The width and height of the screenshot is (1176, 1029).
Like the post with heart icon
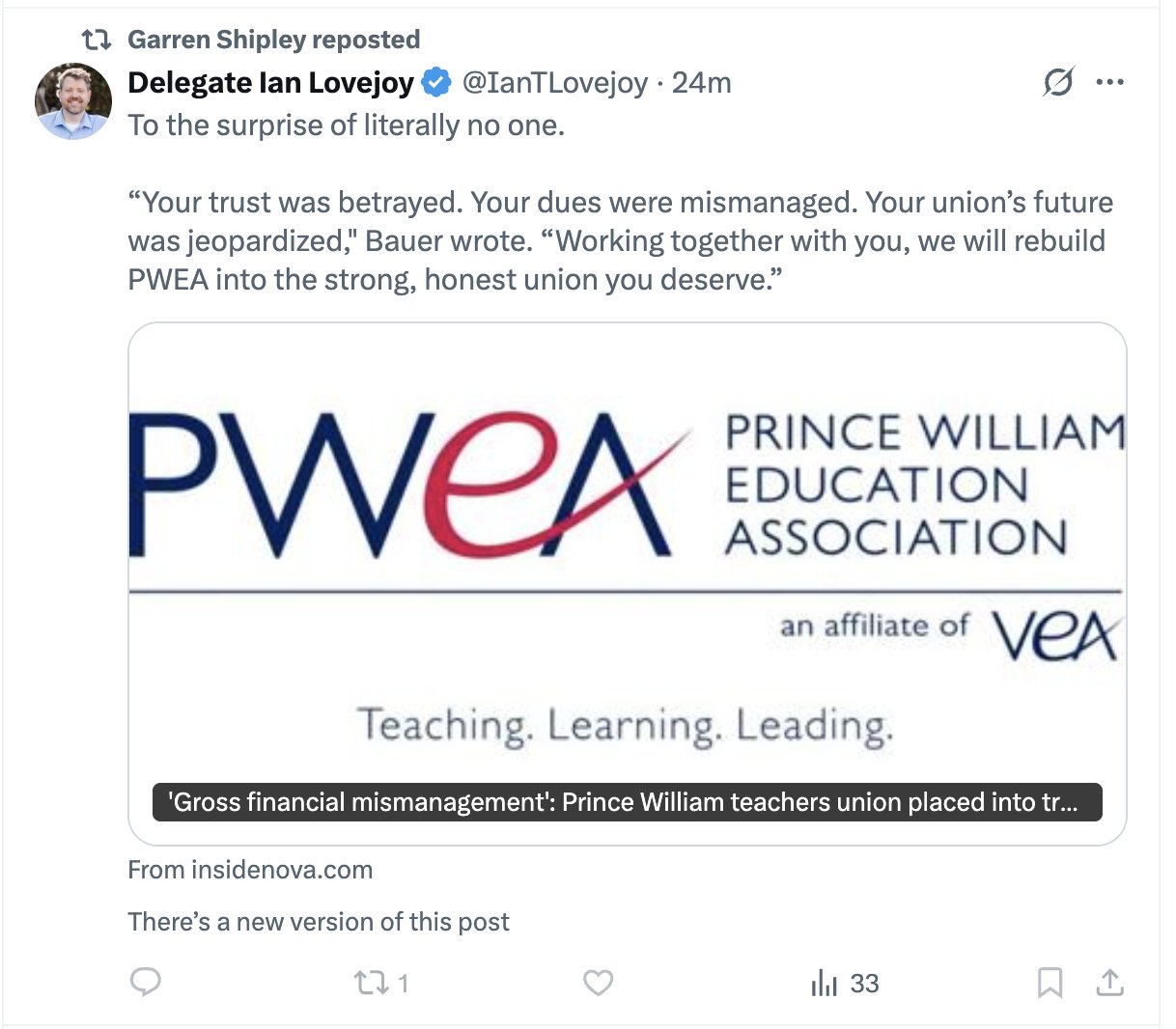click(x=599, y=983)
